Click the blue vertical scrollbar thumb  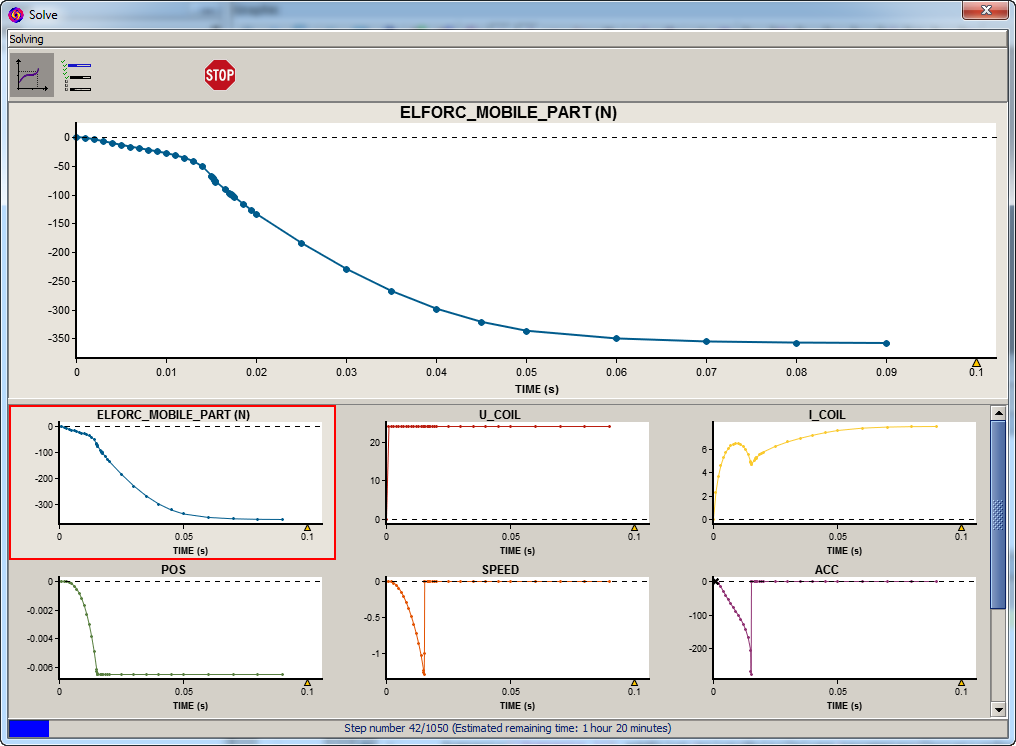[x=998, y=513]
